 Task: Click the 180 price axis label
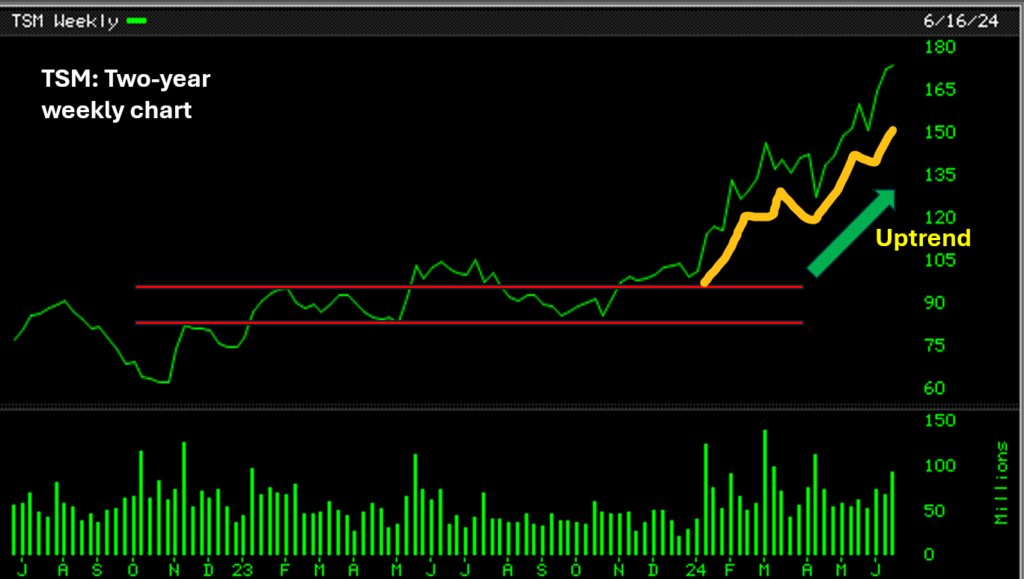pyautogui.click(x=942, y=47)
